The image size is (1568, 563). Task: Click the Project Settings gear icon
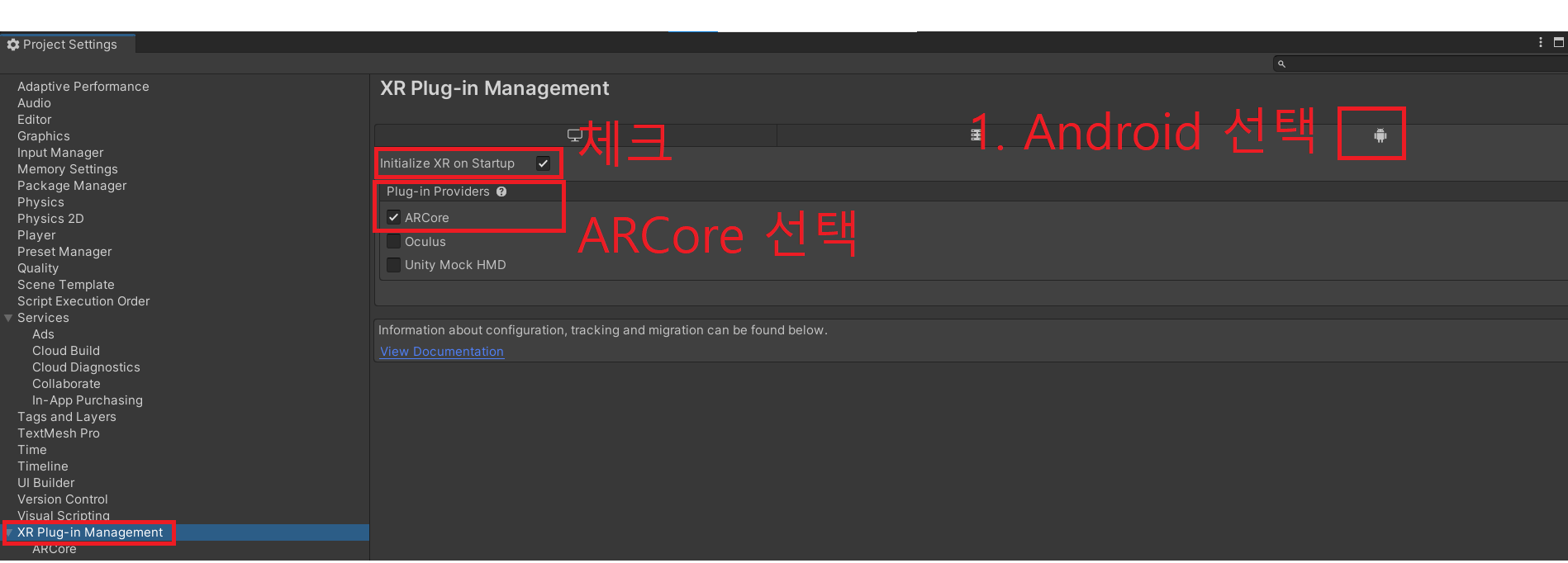pos(13,45)
